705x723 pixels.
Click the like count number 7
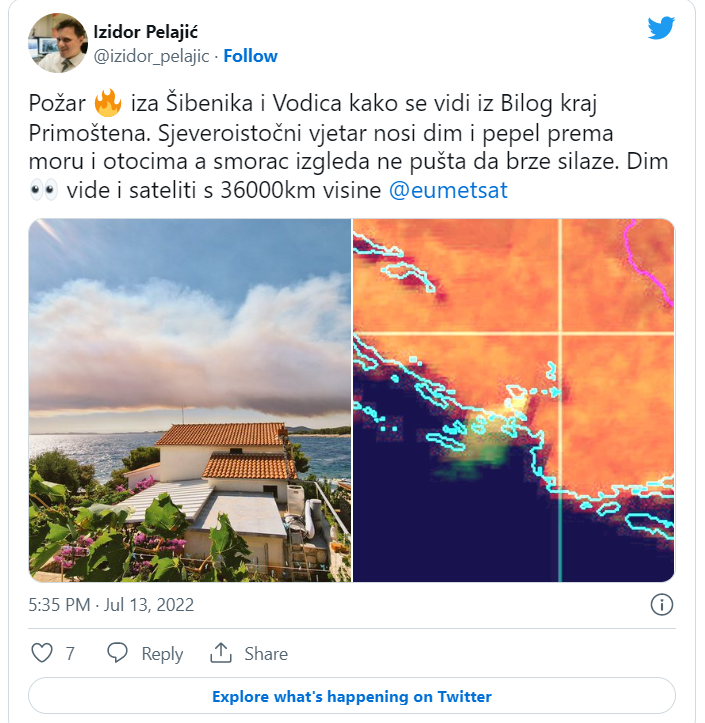(x=70, y=654)
